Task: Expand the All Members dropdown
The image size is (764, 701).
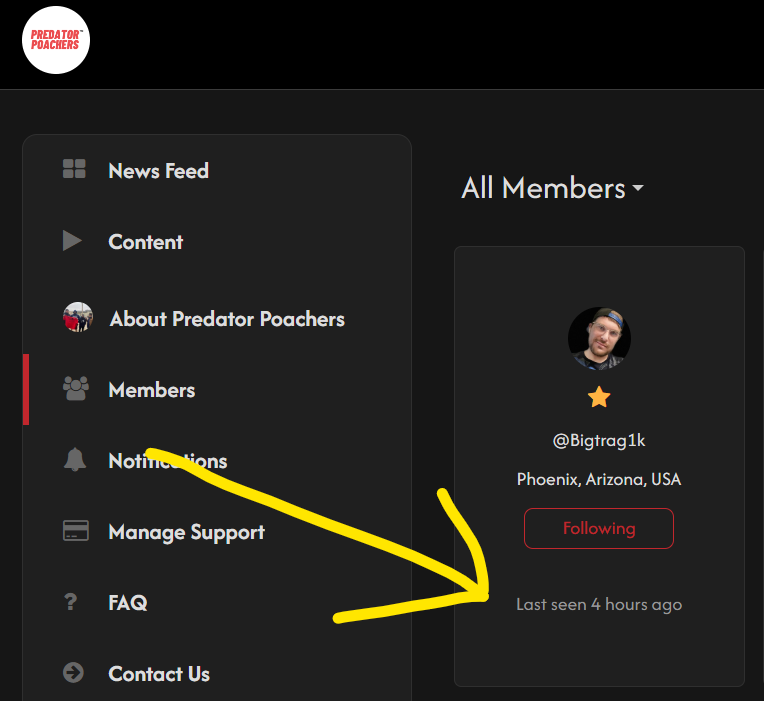Action: pos(553,188)
